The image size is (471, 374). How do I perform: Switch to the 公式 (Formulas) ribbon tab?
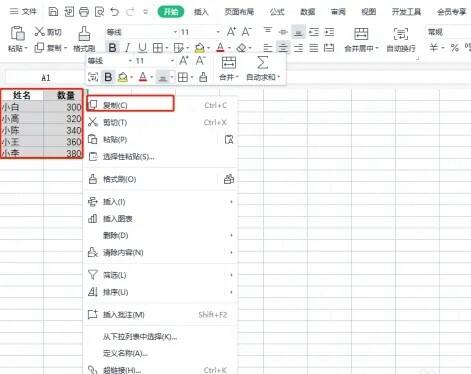tap(277, 12)
